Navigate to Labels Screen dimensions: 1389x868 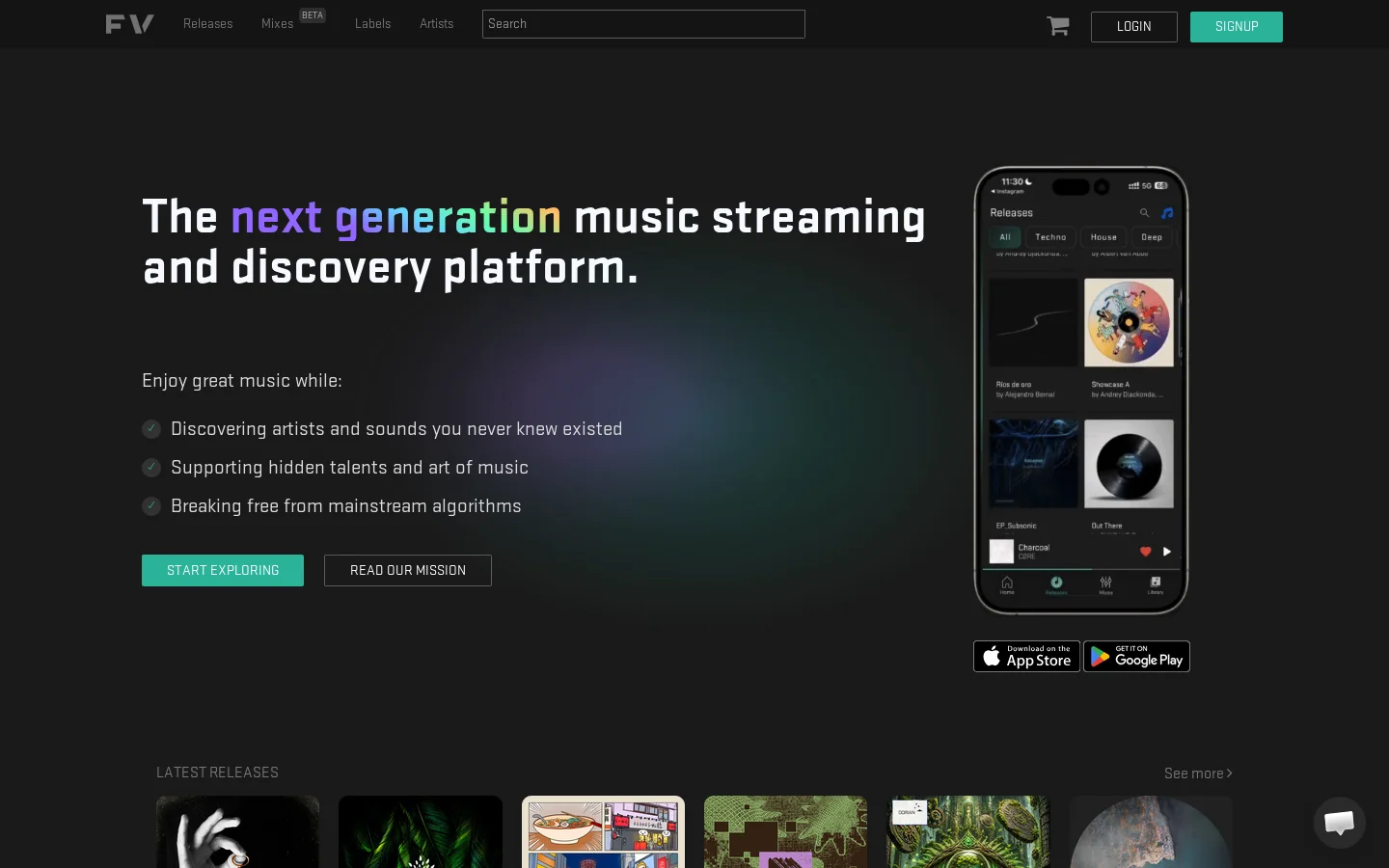pos(373,24)
